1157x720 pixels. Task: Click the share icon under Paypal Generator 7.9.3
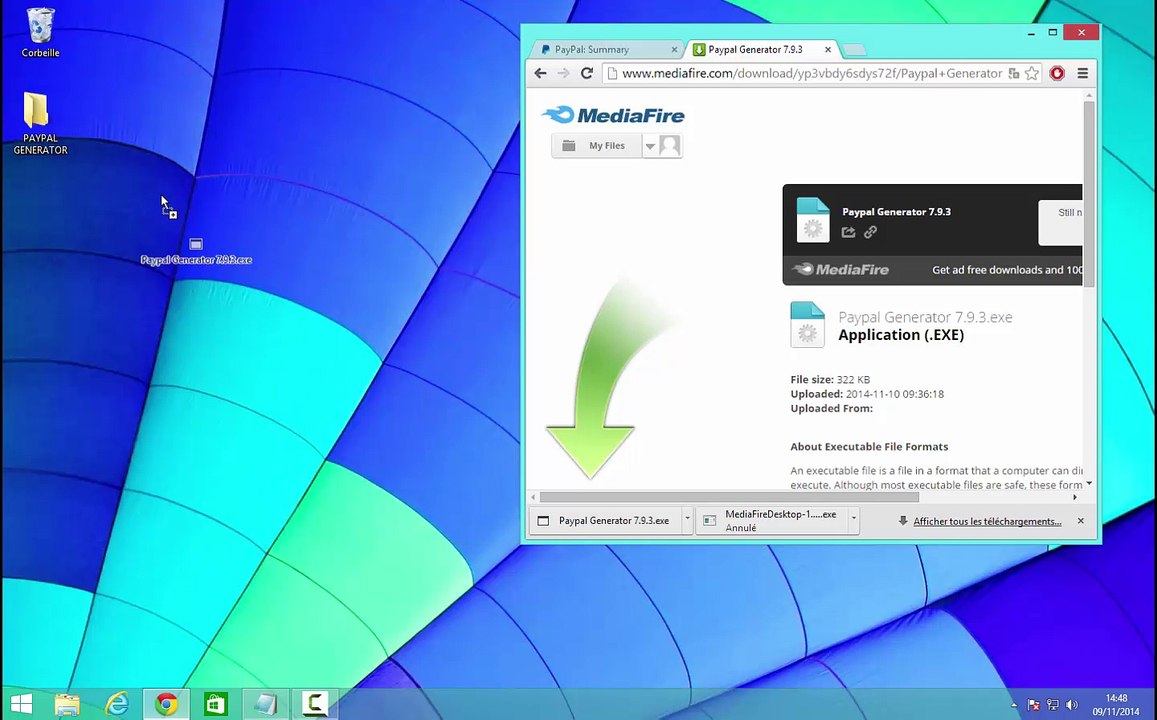click(x=849, y=232)
